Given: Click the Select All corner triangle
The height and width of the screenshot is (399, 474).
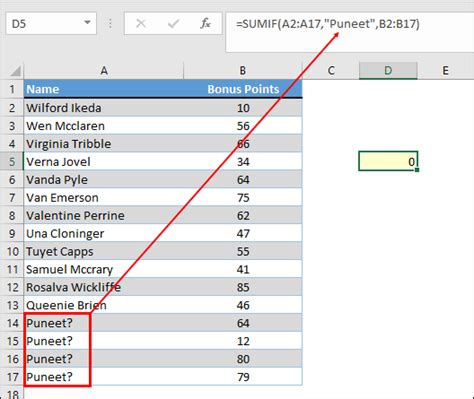Looking at the screenshot, I should tap(15, 71).
